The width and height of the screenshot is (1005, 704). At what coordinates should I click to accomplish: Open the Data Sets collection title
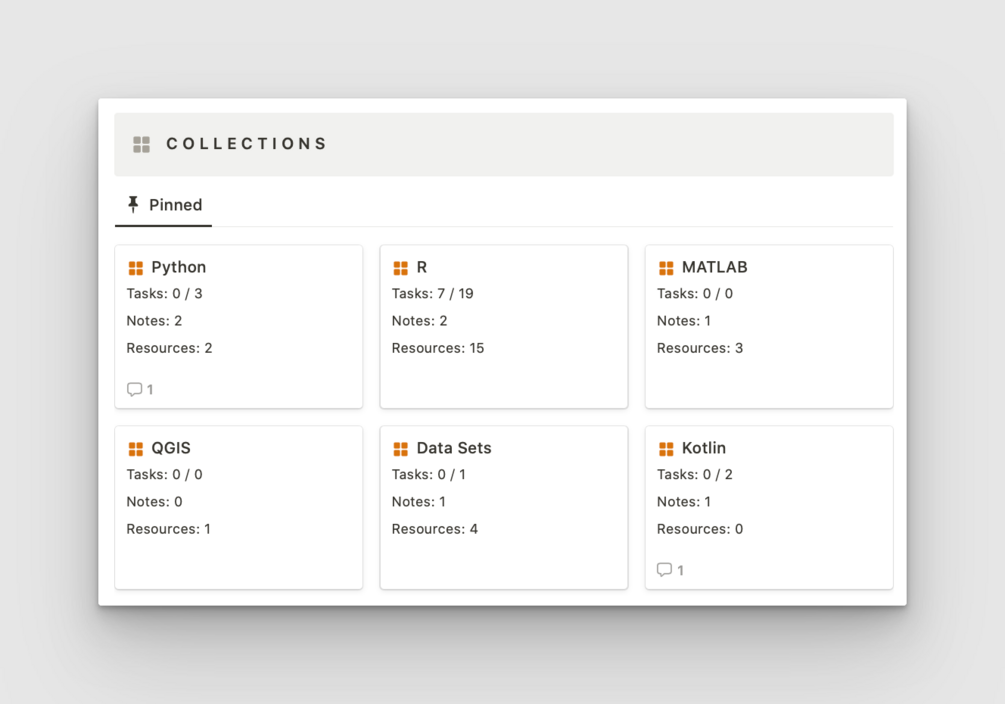[454, 448]
